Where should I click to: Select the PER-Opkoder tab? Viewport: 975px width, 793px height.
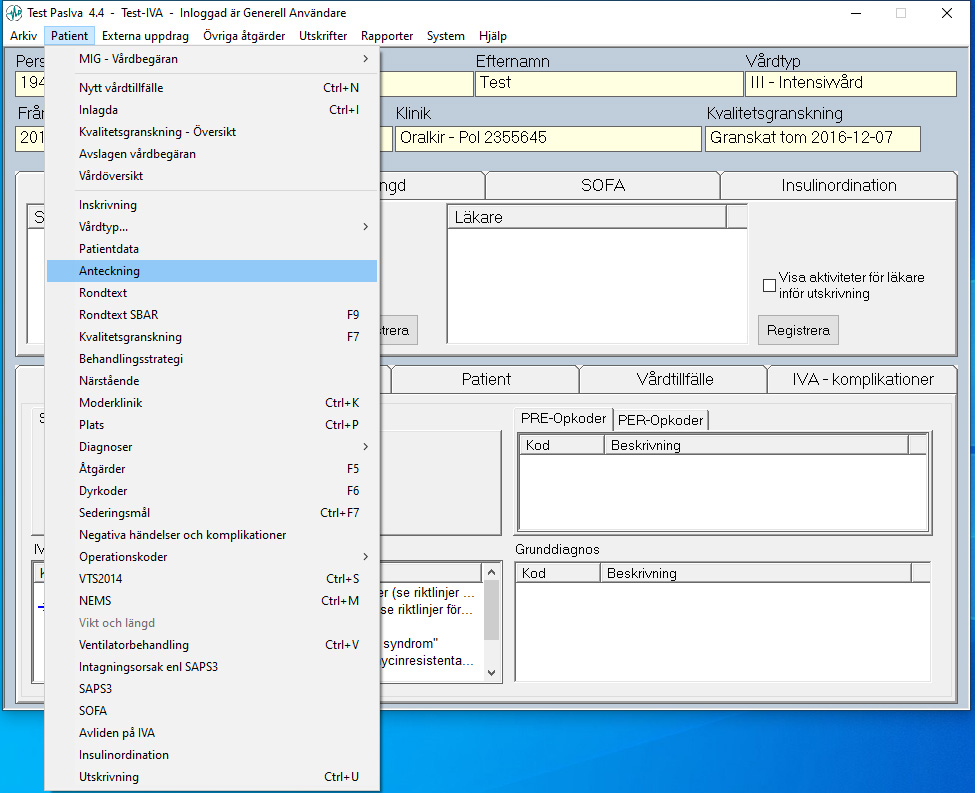tap(660, 419)
